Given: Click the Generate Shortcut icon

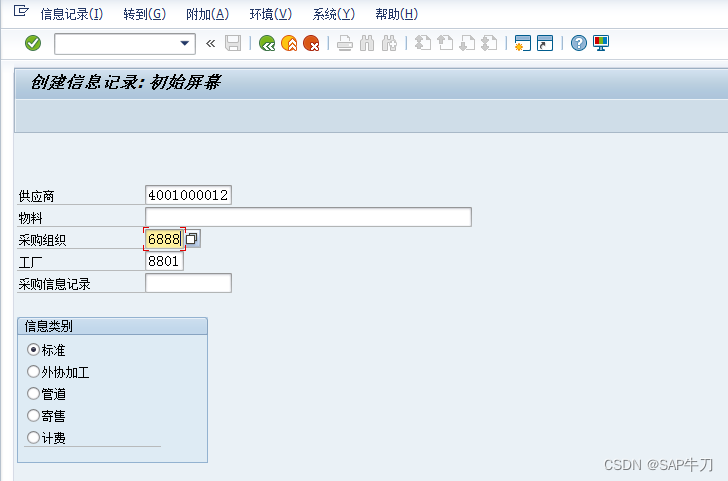Looking at the screenshot, I should coord(545,43).
